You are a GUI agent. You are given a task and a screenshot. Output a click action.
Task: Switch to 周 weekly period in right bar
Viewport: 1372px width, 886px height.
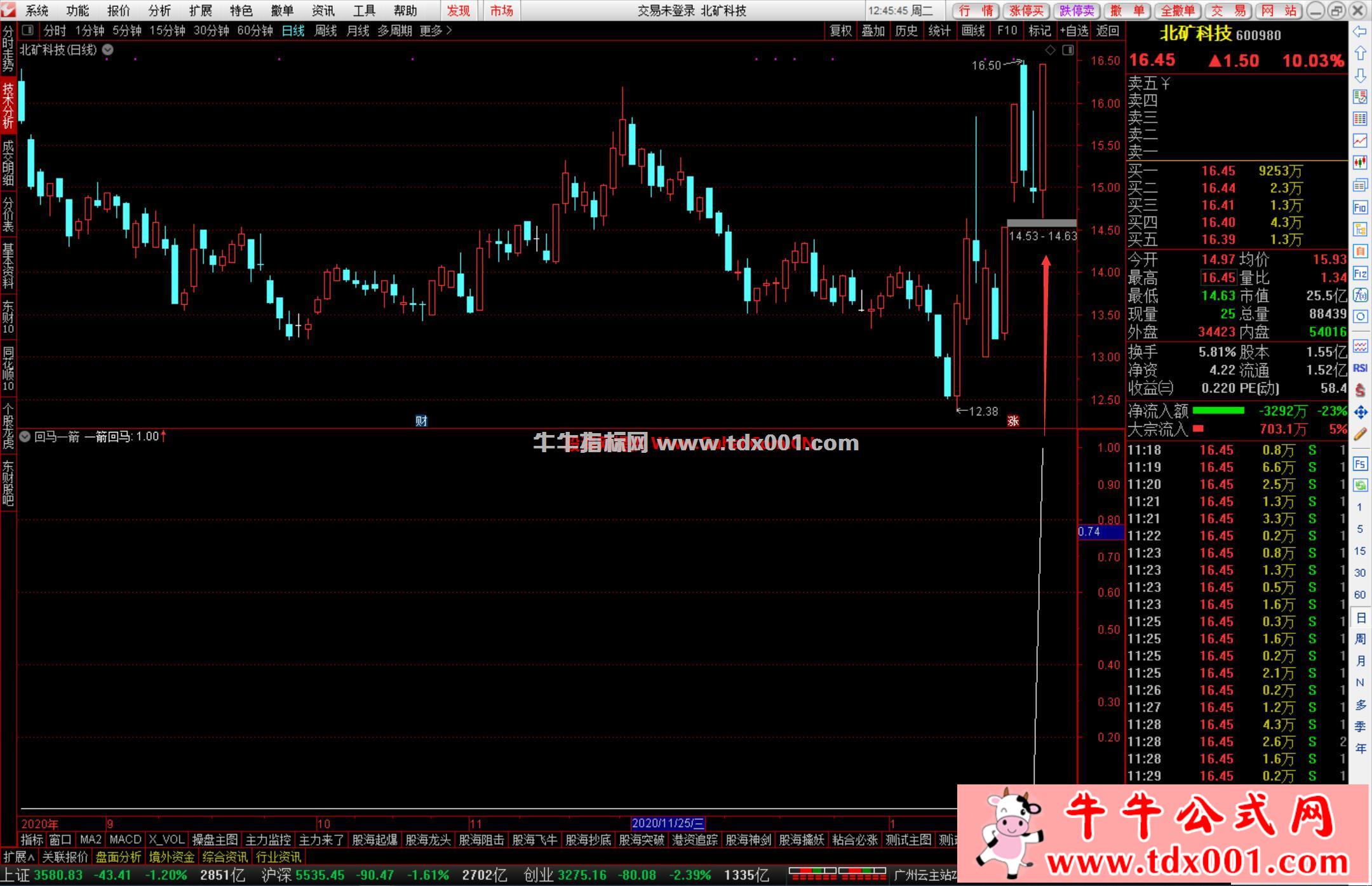tap(1360, 639)
